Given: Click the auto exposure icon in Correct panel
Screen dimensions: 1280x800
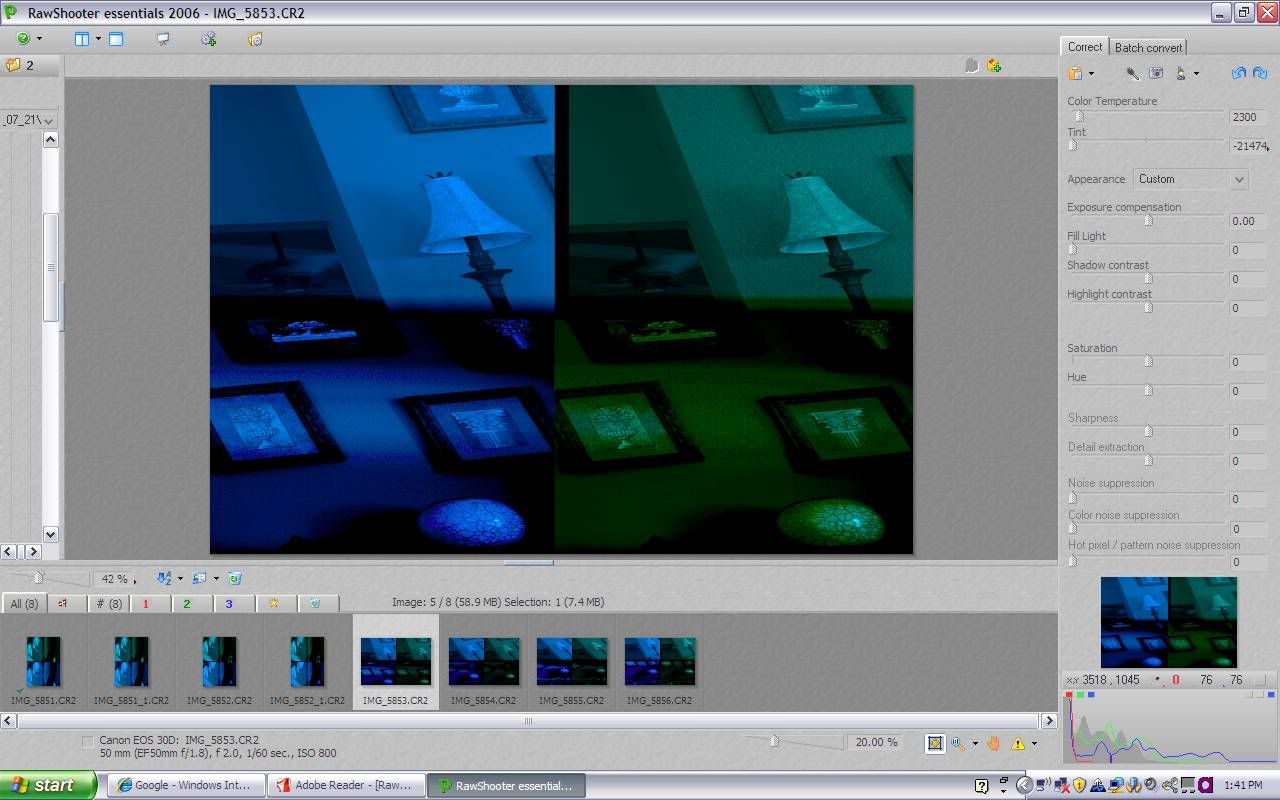Looking at the screenshot, I should pyautogui.click(x=1156, y=73).
